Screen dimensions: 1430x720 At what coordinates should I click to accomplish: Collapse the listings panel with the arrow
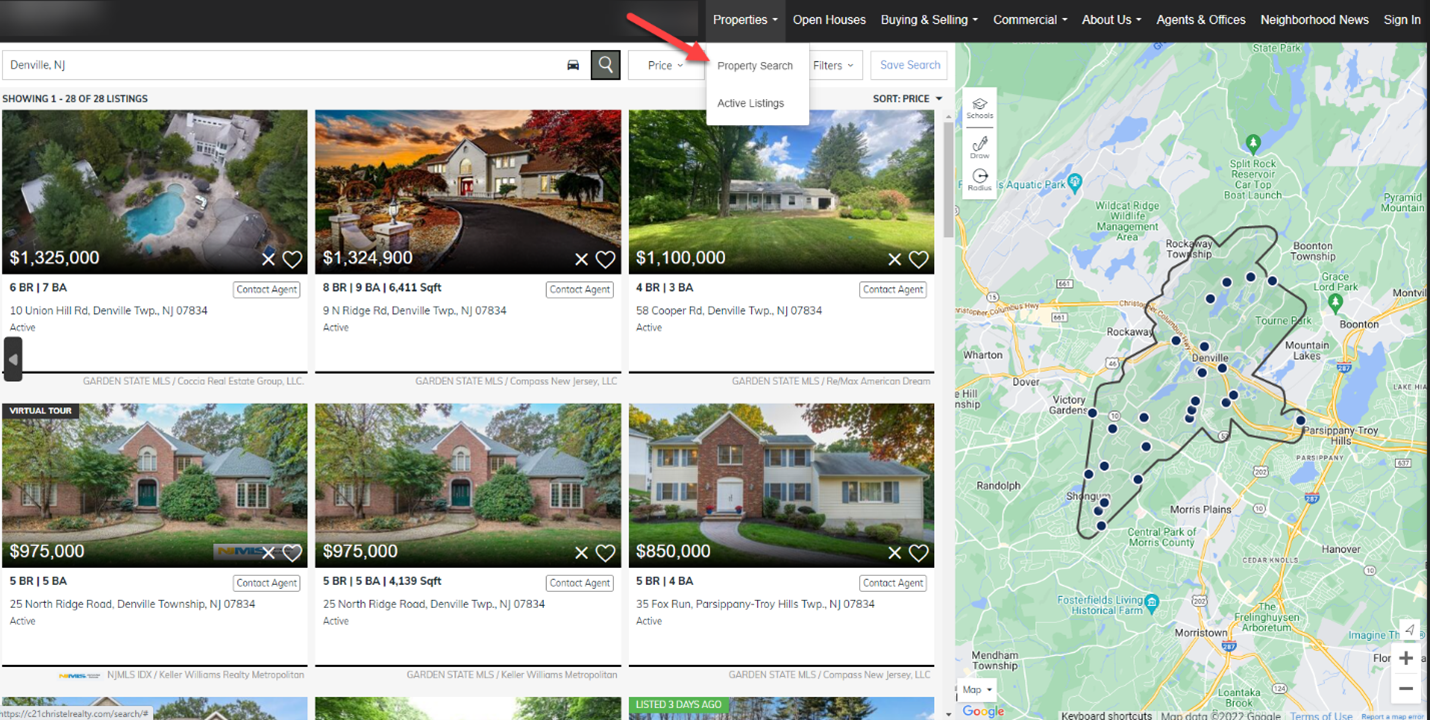click(13, 358)
